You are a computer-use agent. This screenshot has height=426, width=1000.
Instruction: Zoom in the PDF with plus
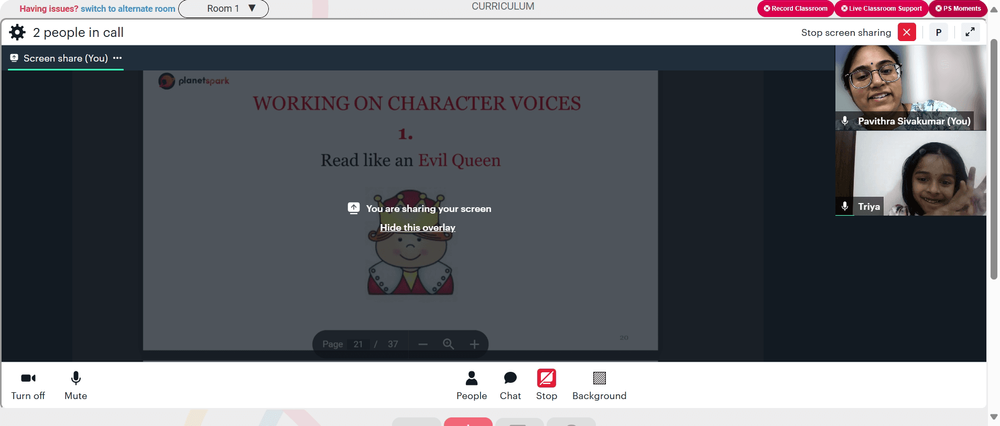(x=474, y=344)
